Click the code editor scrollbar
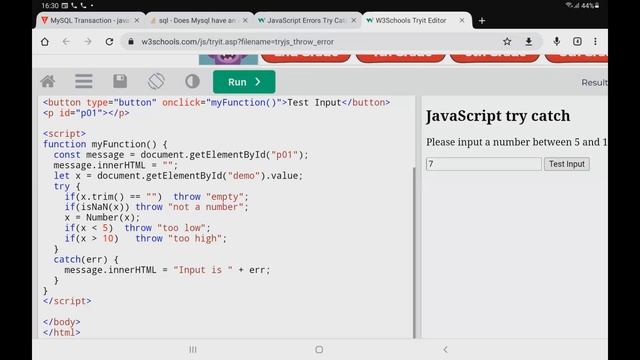The image size is (640, 360). pos(414,253)
